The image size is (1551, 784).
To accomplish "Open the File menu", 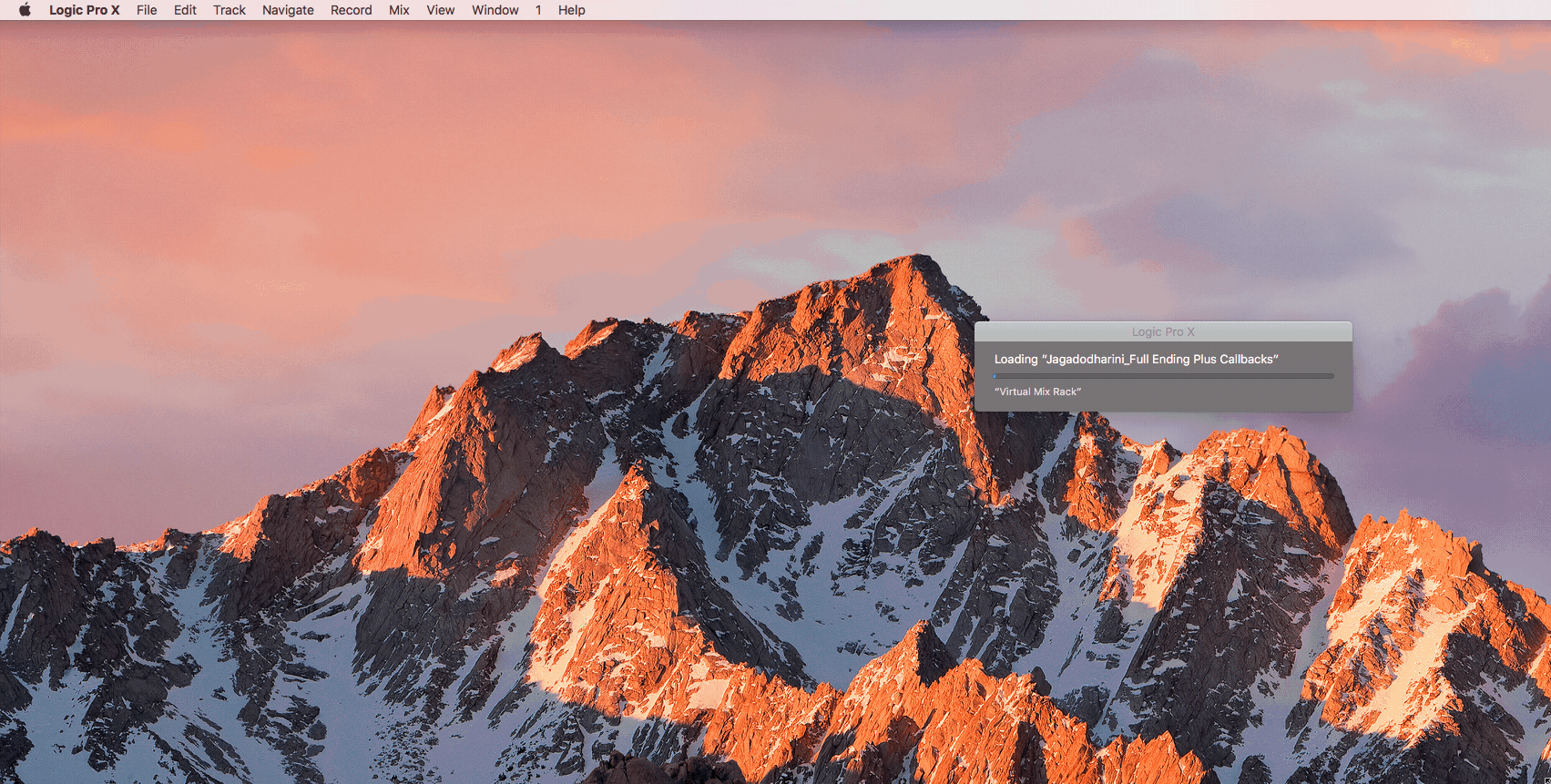I will click(147, 10).
